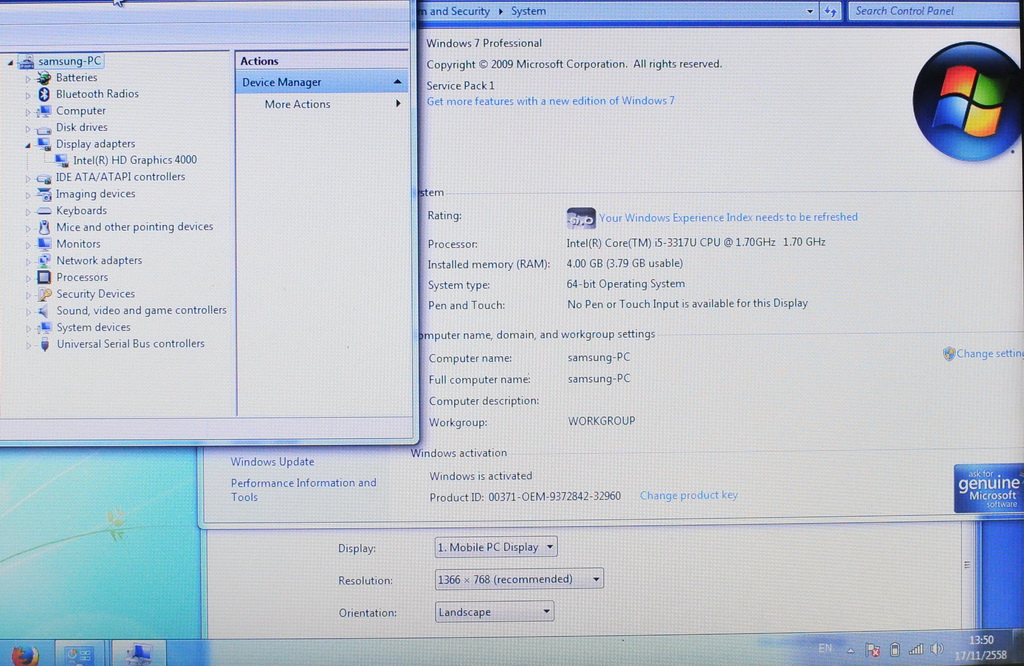Click the processor value Intel Core i5-3317U
Image resolution: width=1024 pixels, height=666 pixels.
coord(696,242)
